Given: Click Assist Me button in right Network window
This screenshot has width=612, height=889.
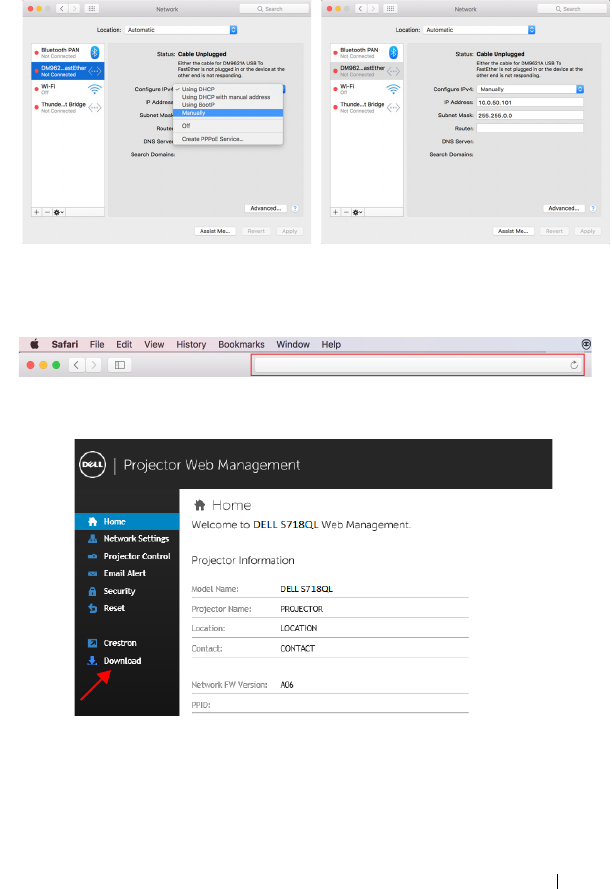Looking at the screenshot, I should pyautogui.click(x=513, y=231).
